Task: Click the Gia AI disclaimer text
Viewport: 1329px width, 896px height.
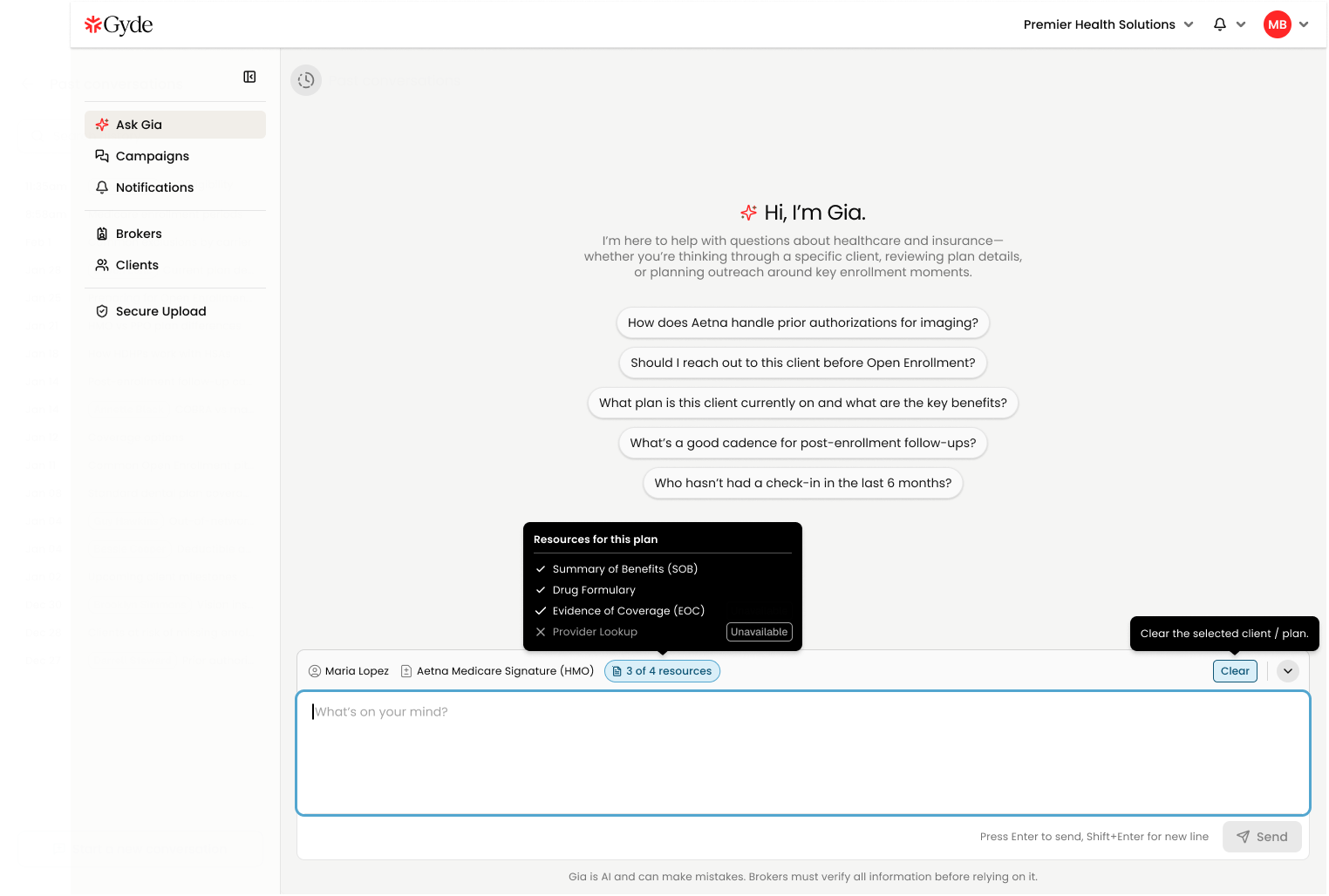Action: [x=803, y=877]
